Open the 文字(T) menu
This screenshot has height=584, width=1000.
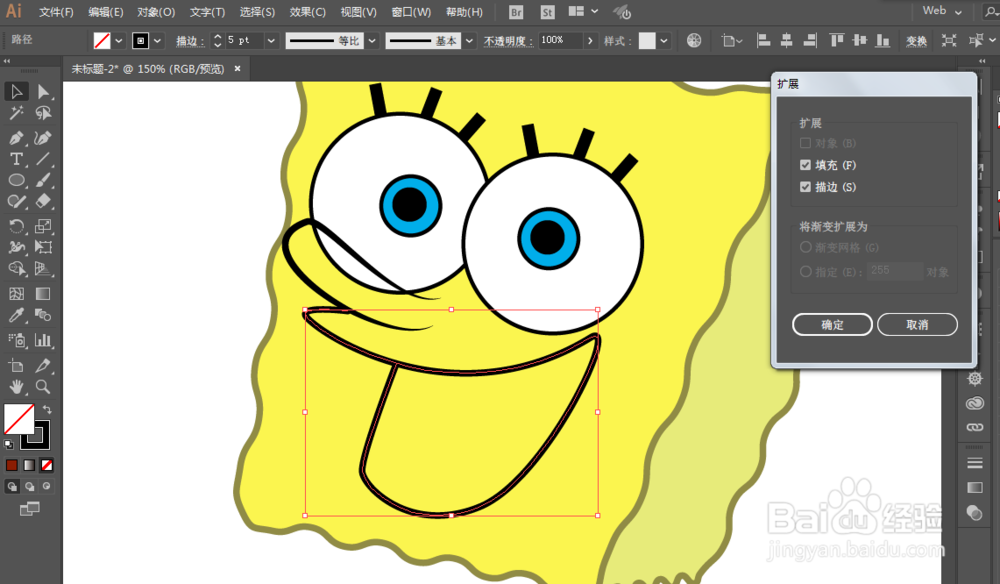[x=207, y=12]
